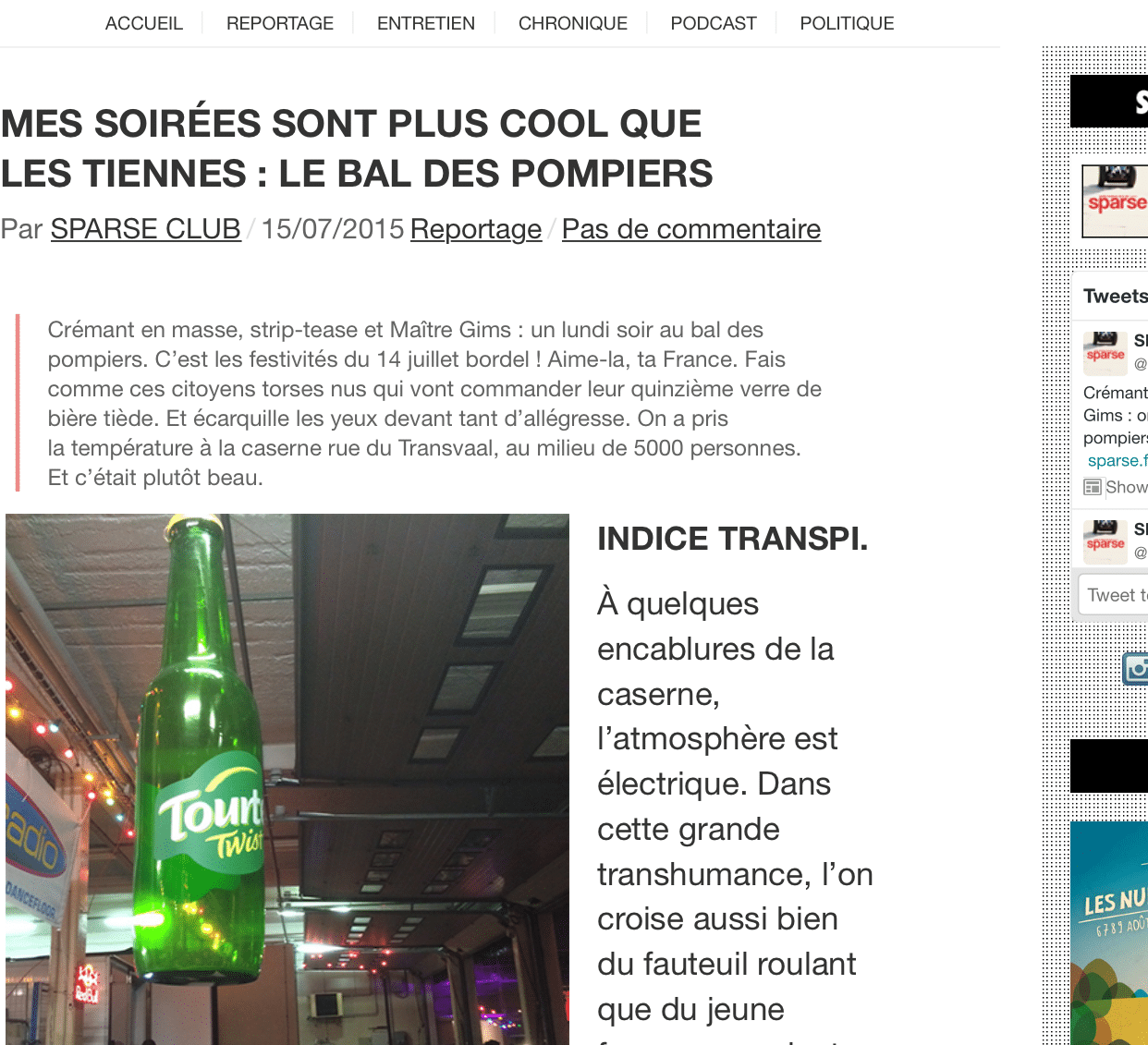Select CHRONIQUE in the top navigation
Image resolution: width=1148 pixels, height=1045 pixels.
573,23
